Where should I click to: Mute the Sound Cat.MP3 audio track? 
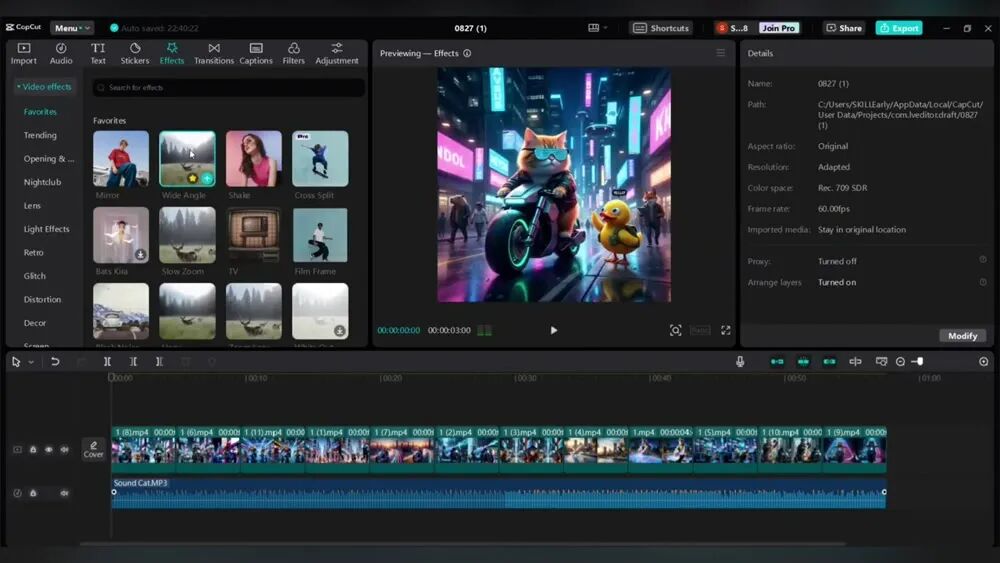pos(64,493)
